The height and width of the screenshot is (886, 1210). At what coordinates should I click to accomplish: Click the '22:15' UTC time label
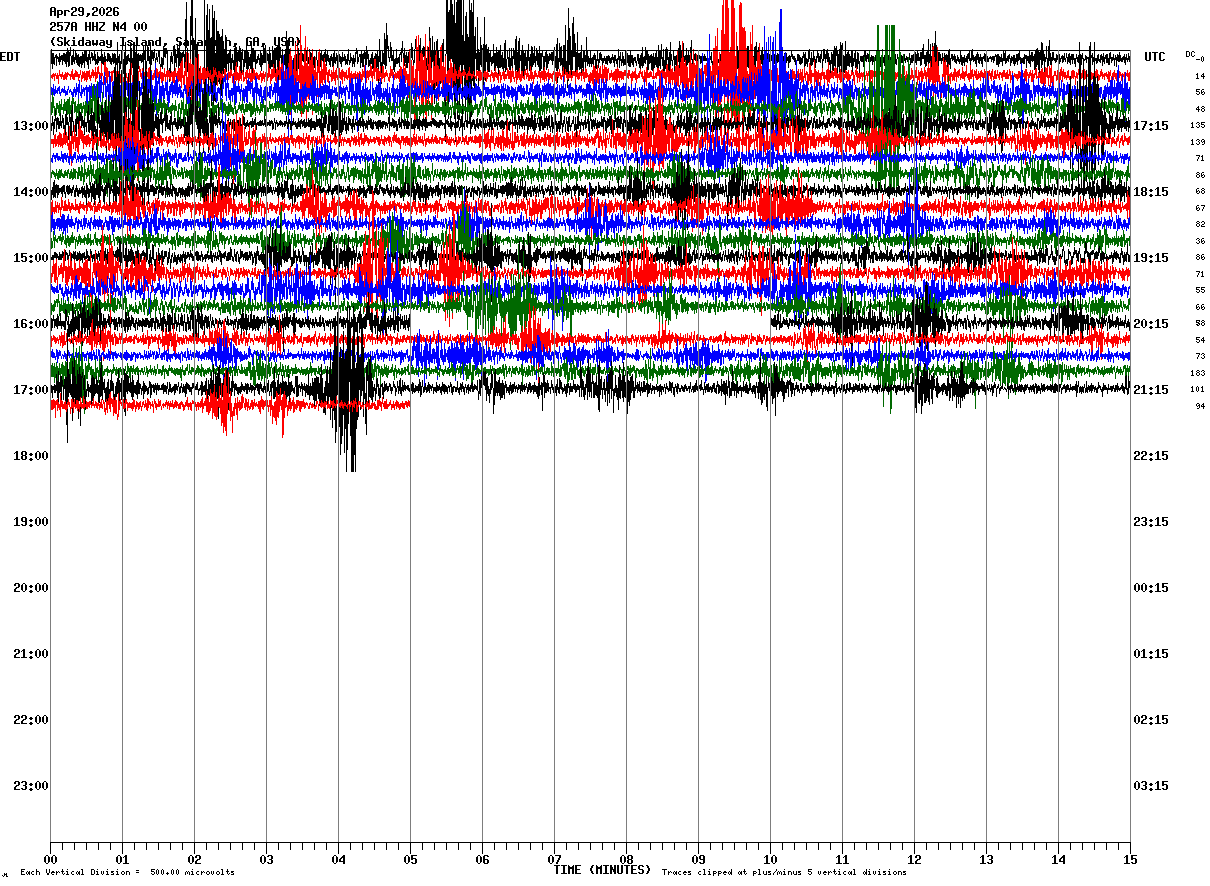[1151, 455]
